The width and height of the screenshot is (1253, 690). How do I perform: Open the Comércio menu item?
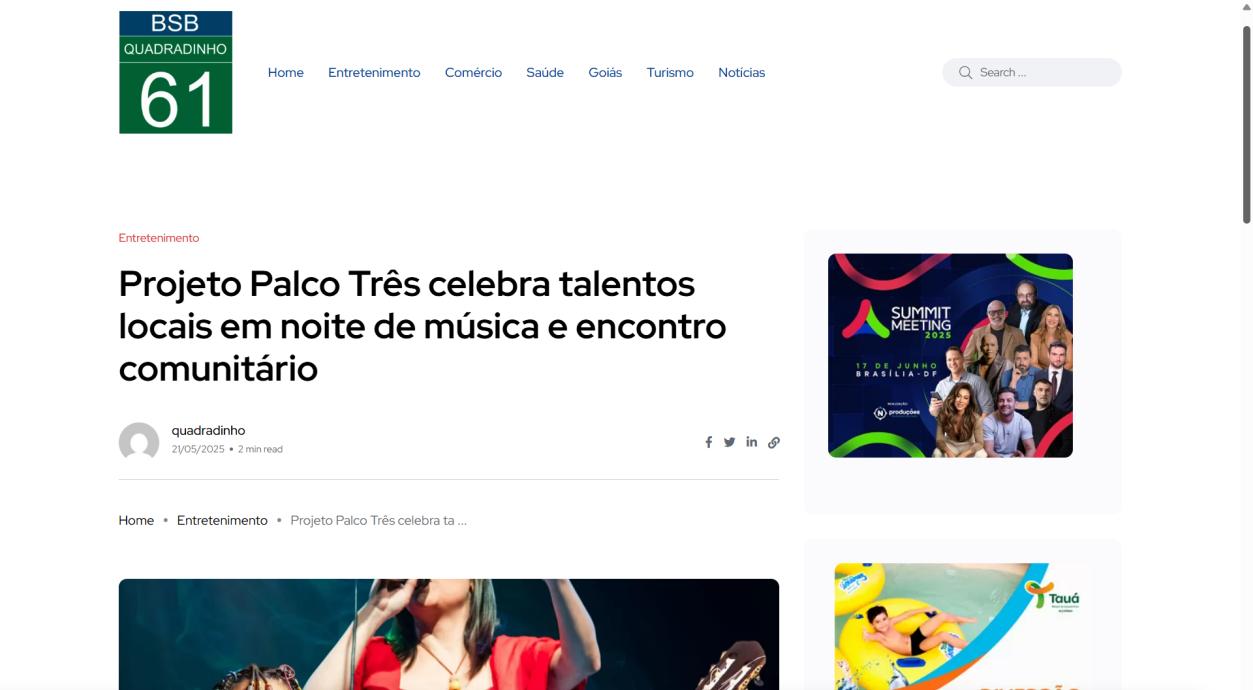[x=473, y=72]
